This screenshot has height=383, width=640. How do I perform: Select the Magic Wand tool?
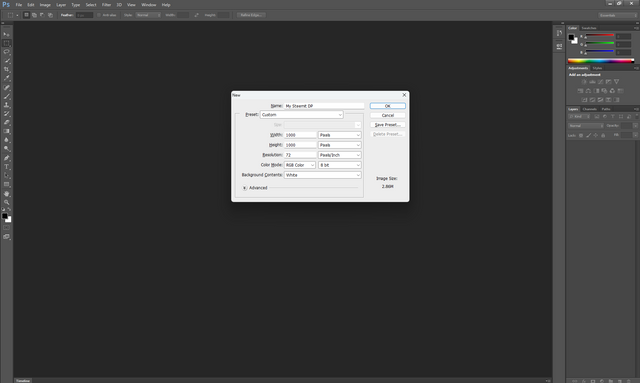(7, 61)
